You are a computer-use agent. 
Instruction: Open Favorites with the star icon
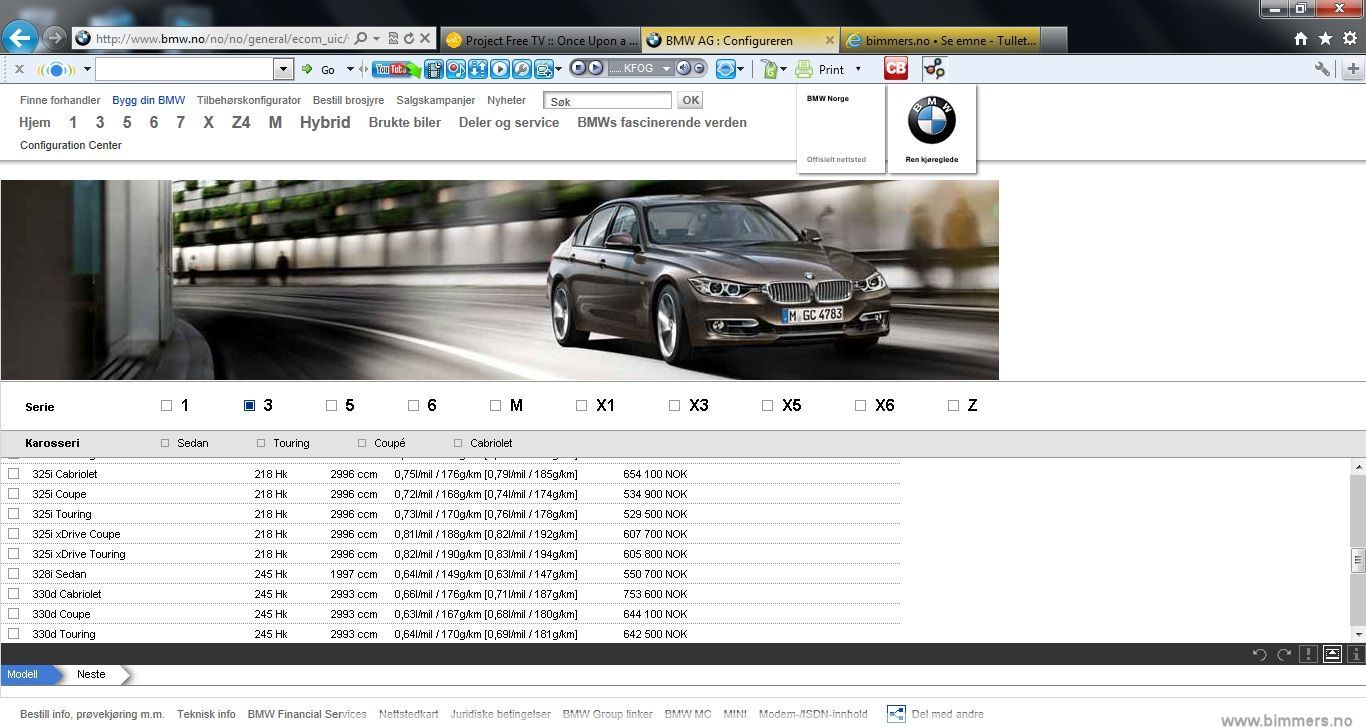[1325, 38]
